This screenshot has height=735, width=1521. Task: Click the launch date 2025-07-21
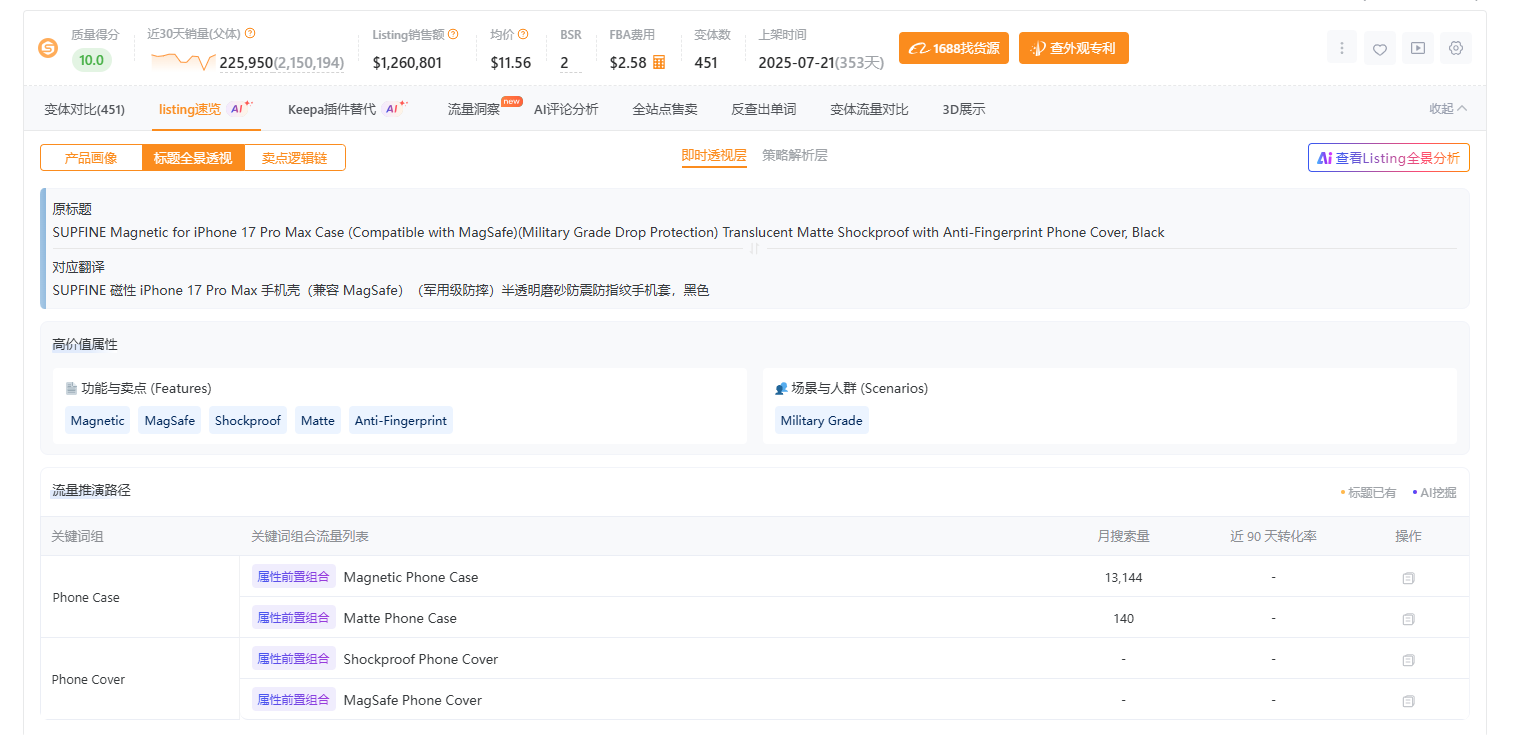coord(796,63)
